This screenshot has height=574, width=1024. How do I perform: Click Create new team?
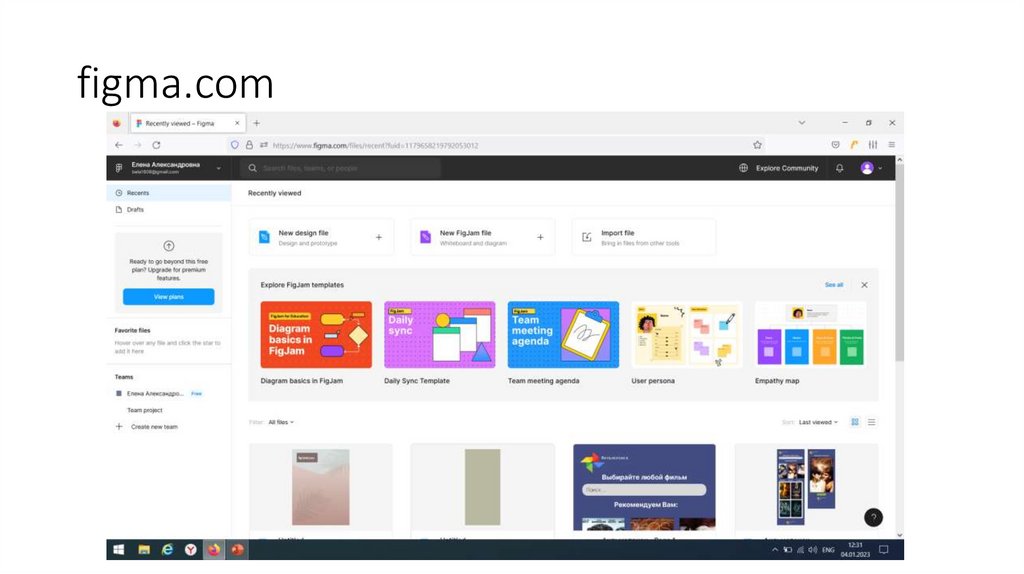147,426
